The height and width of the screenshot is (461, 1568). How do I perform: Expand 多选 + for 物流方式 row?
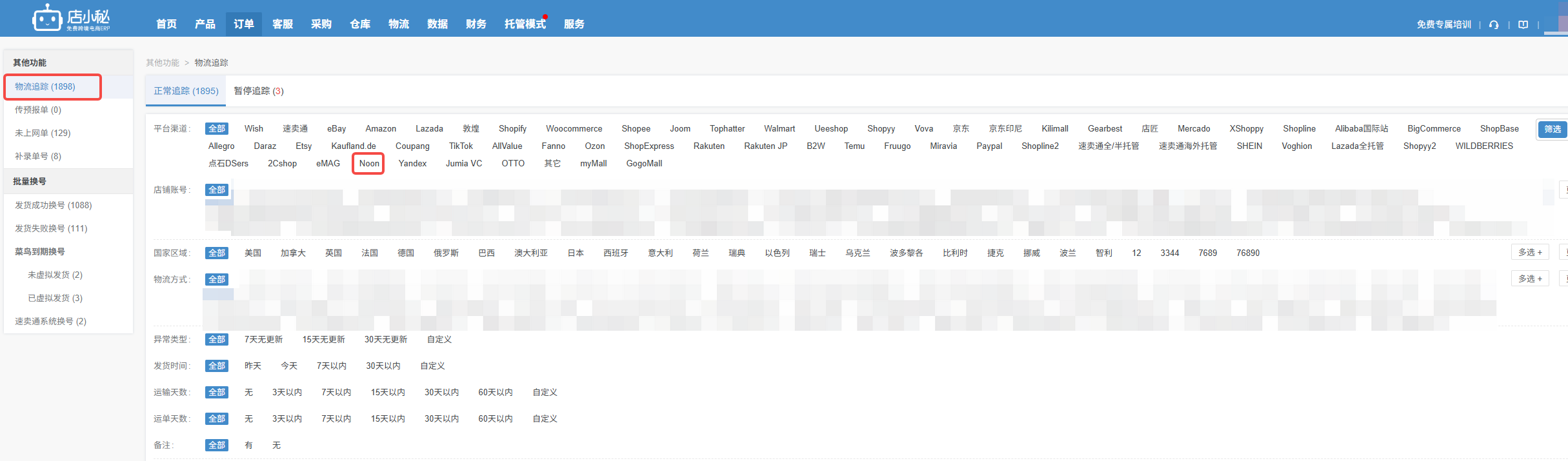click(x=1529, y=279)
